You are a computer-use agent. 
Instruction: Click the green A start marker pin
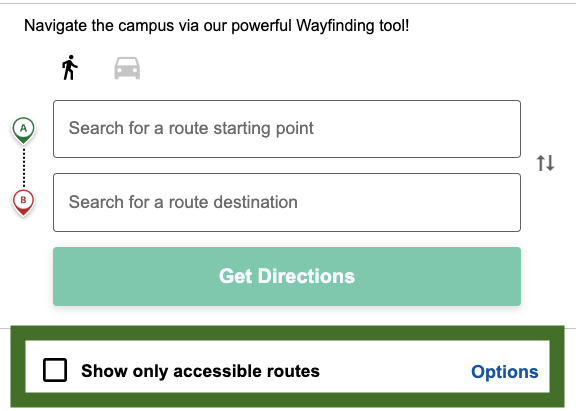[24, 131]
